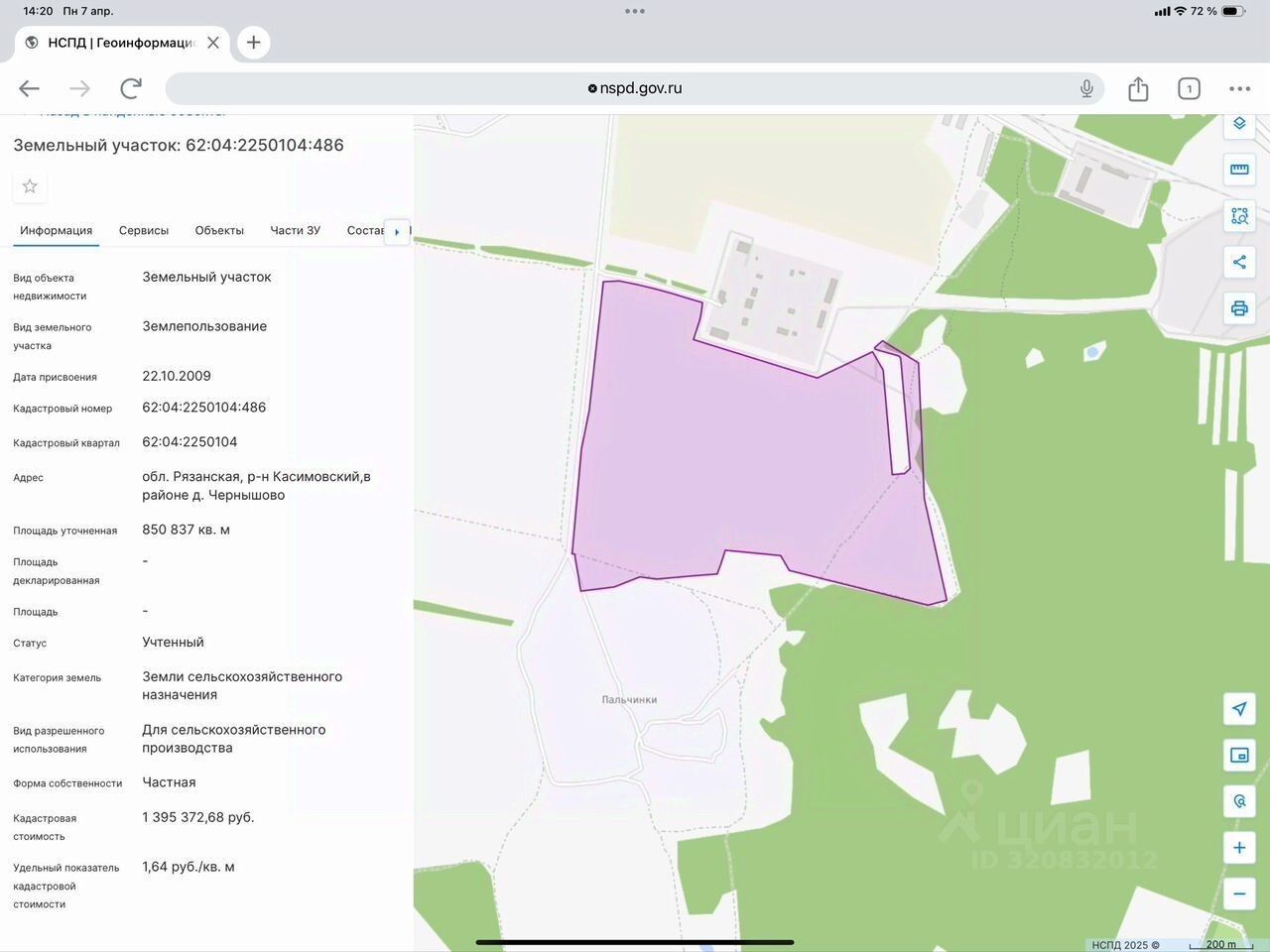1270x952 pixels.
Task: Go back to previous page
Action: (x=29, y=88)
